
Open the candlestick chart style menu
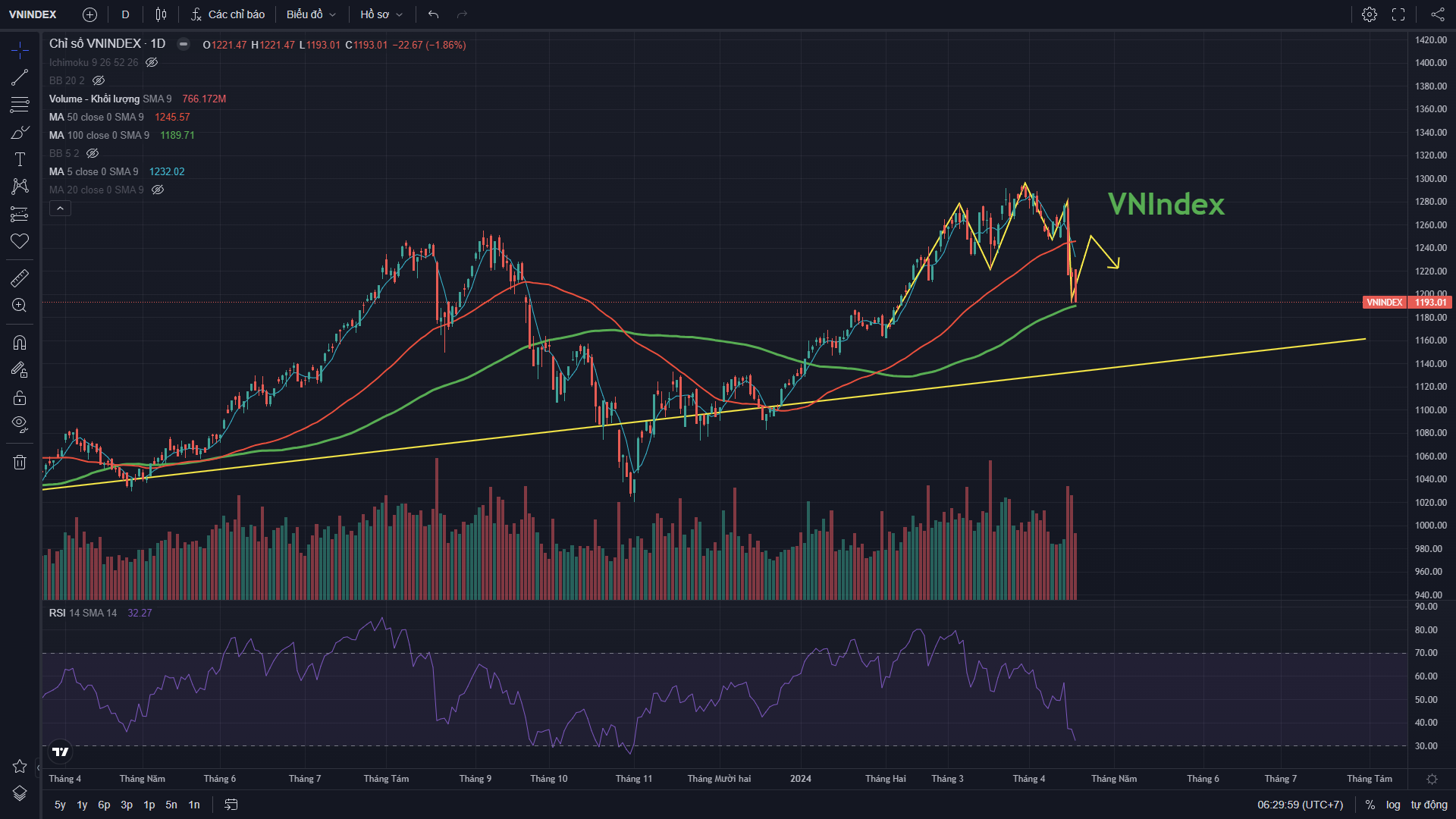(161, 14)
